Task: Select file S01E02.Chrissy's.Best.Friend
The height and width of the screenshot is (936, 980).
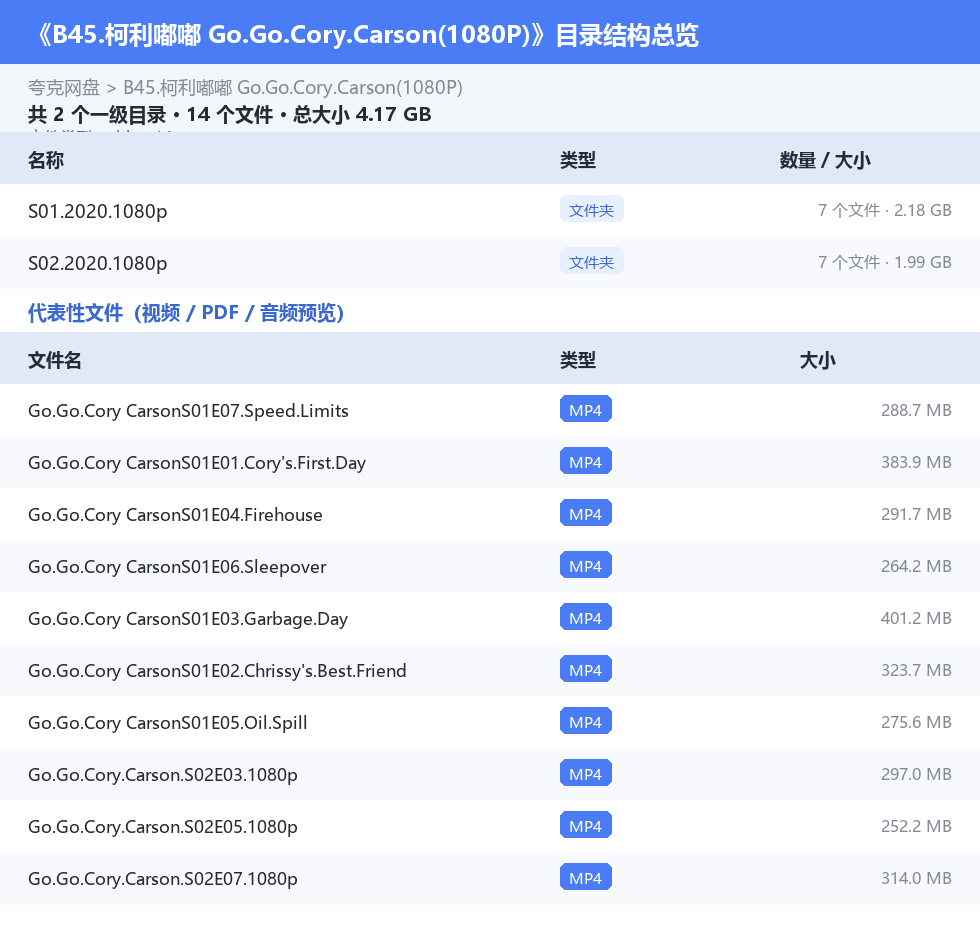Action: tap(217, 670)
